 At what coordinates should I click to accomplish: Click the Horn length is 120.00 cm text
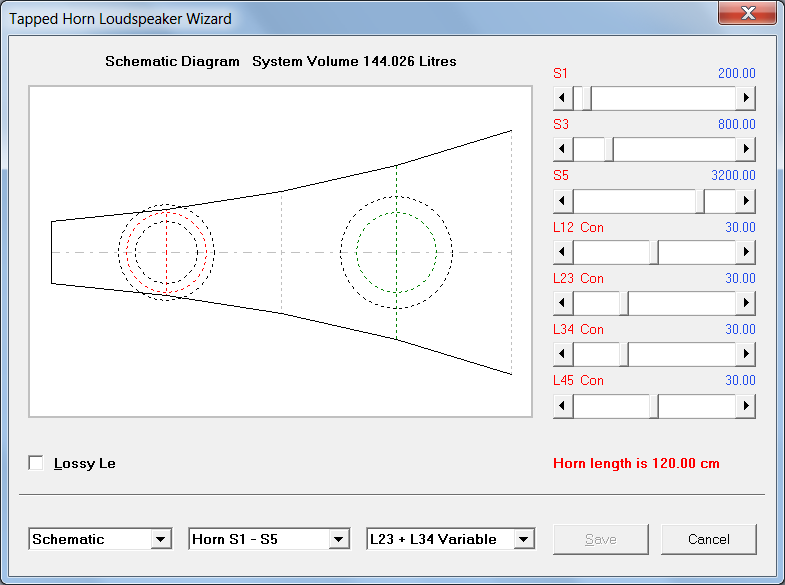[636, 463]
